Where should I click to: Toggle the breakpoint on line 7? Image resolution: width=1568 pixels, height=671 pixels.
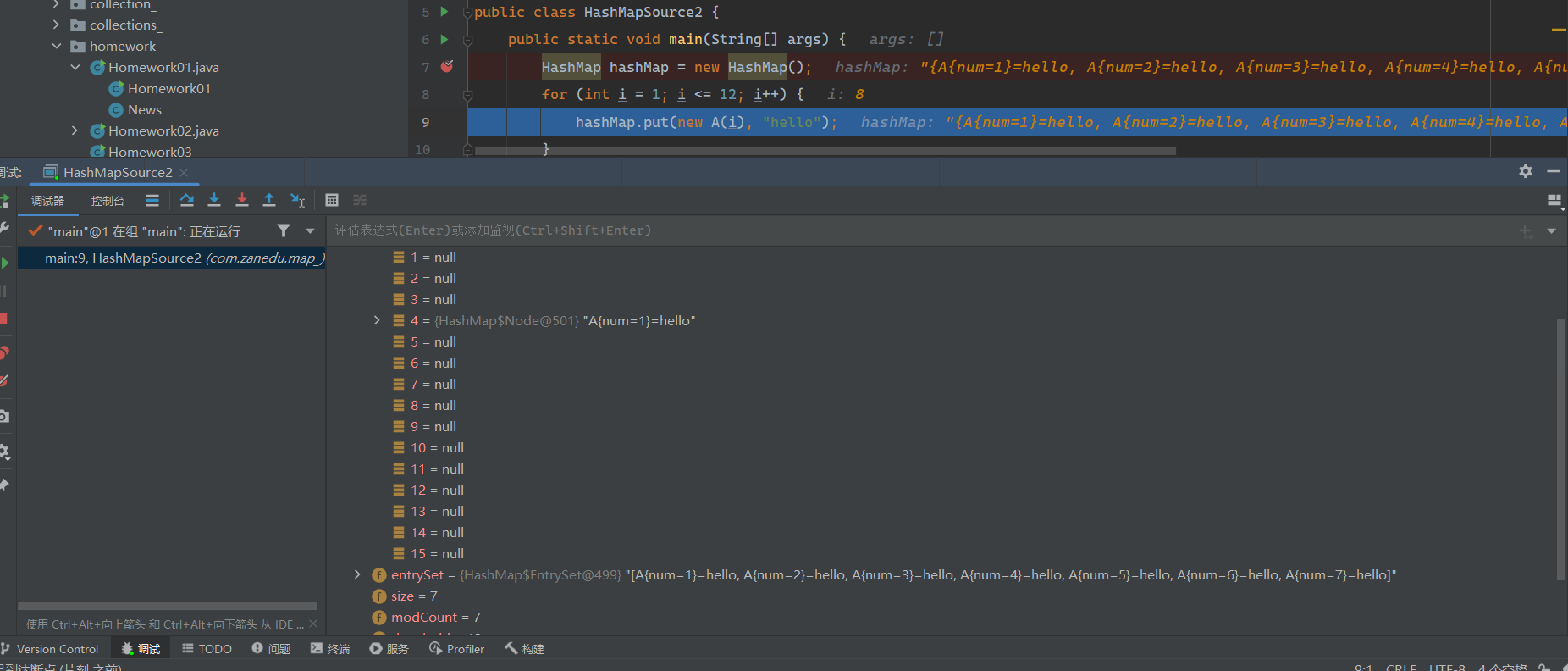click(x=447, y=66)
